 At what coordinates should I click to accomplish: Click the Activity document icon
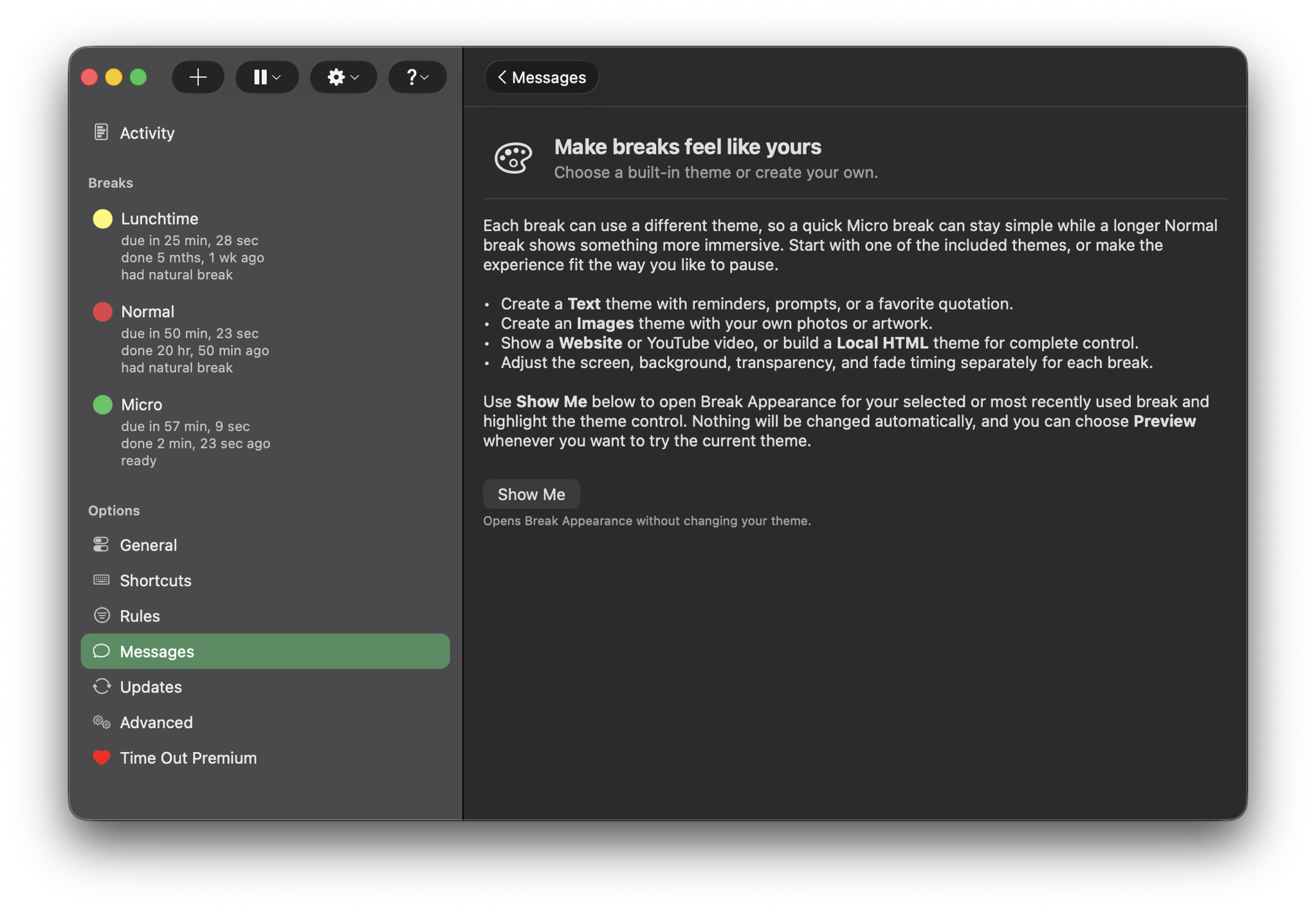[101, 132]
